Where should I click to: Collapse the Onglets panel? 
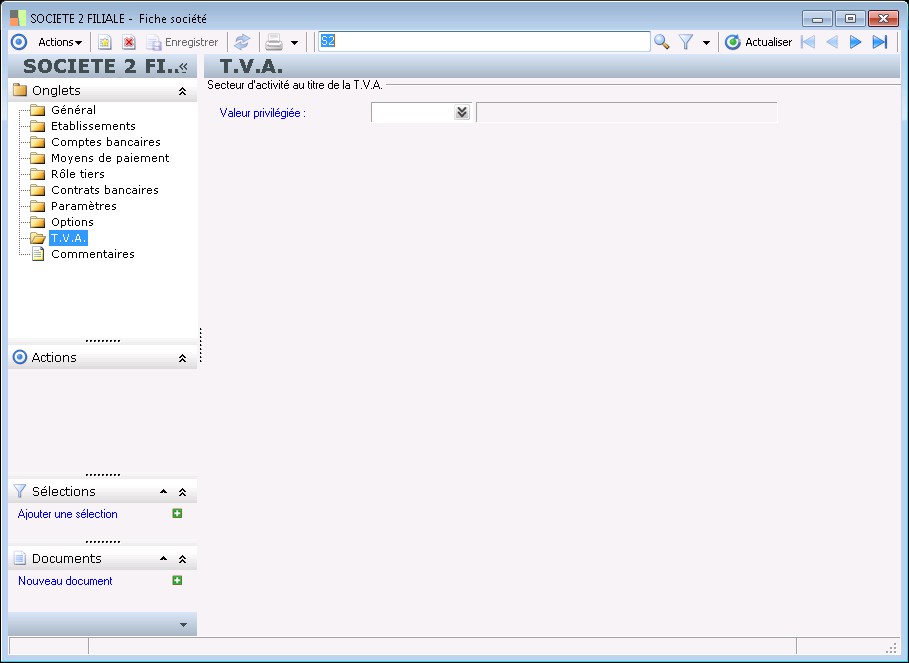[x=182, y=92]
